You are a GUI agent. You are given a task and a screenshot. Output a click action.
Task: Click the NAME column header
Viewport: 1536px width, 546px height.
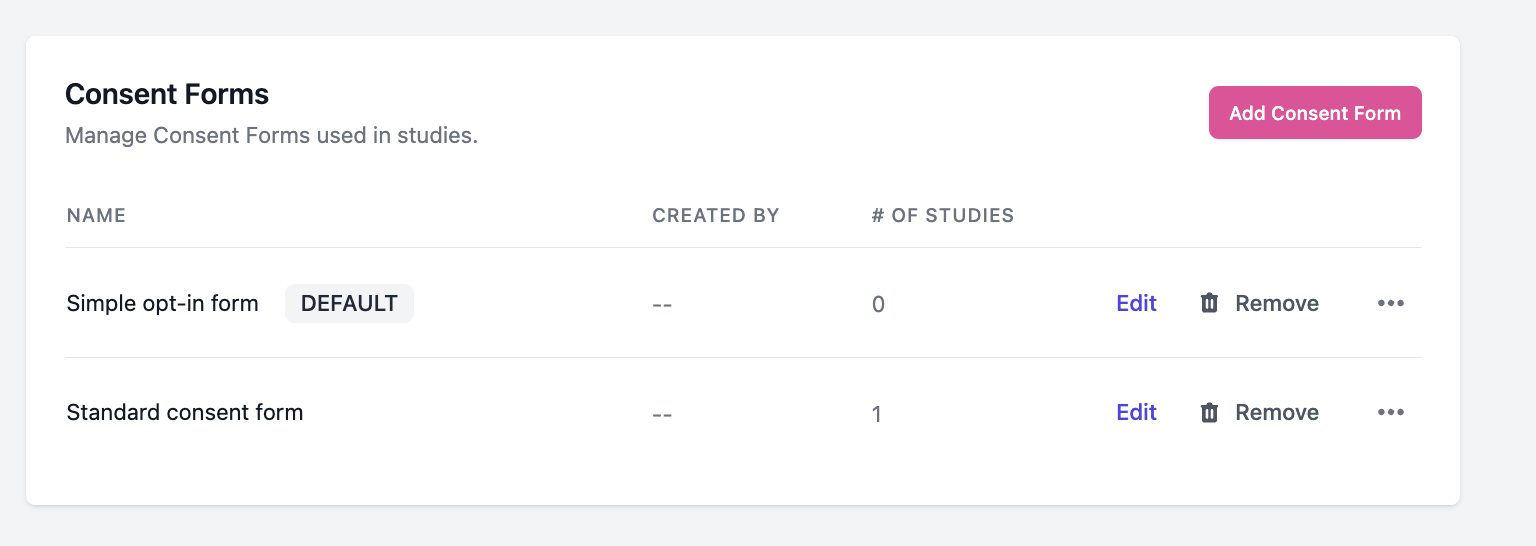pyautogui.click(x=96, y=215)
